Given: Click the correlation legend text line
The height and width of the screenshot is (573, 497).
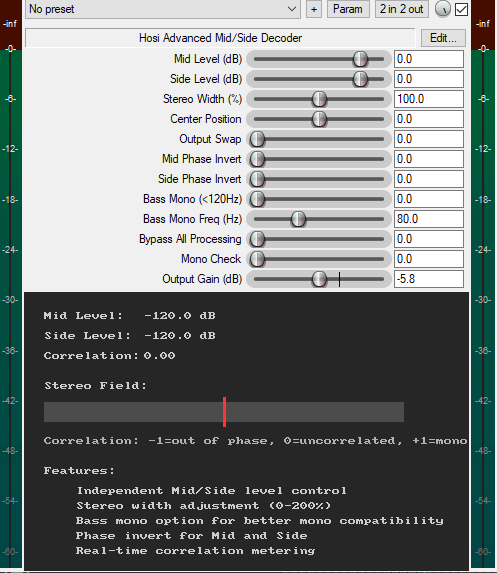Looking at the screenshot, I should (255, 441).
